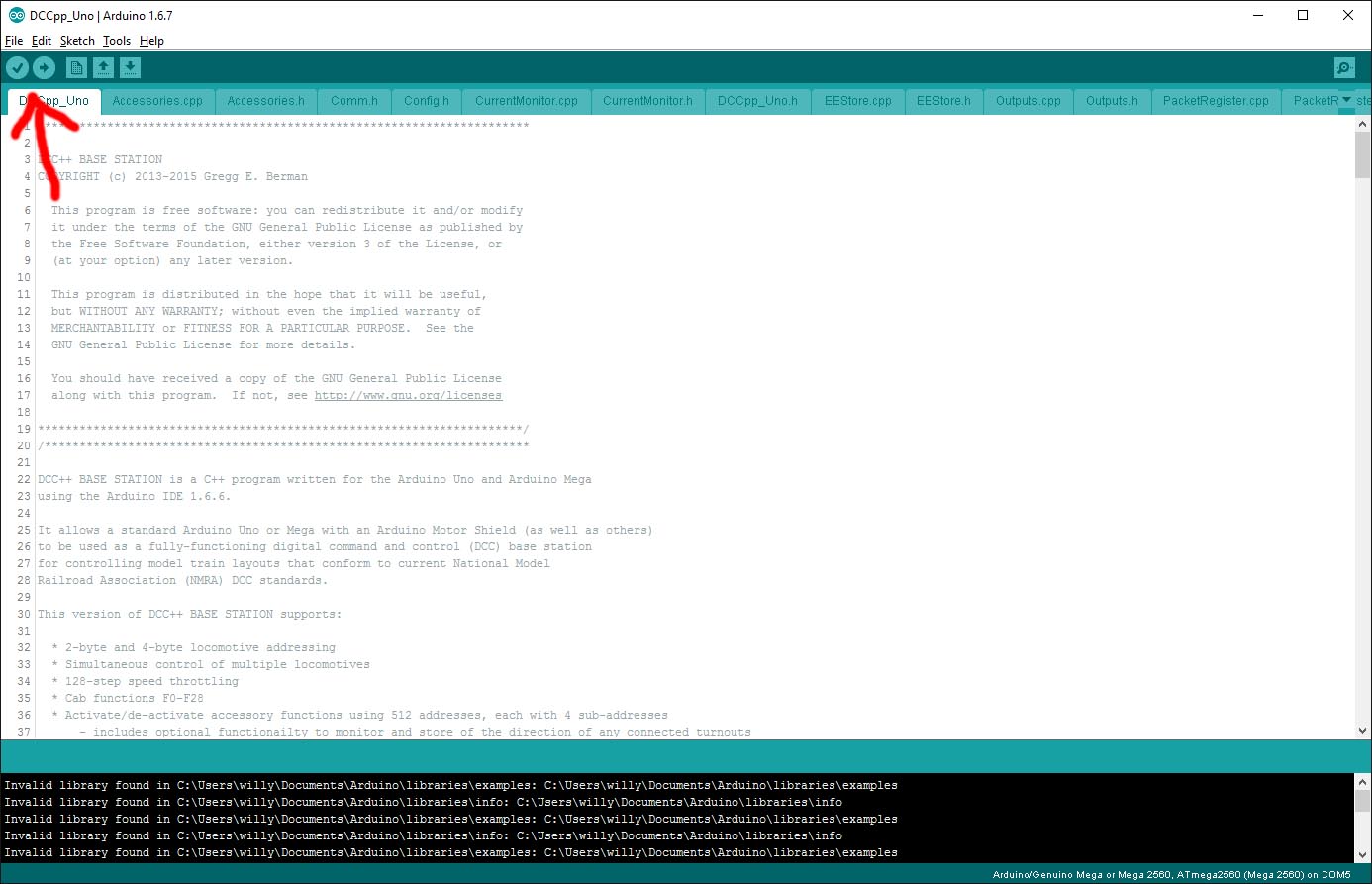
Task: Click the editor vertical scrollbar thumb
Action: click(x=1363, y=155)
